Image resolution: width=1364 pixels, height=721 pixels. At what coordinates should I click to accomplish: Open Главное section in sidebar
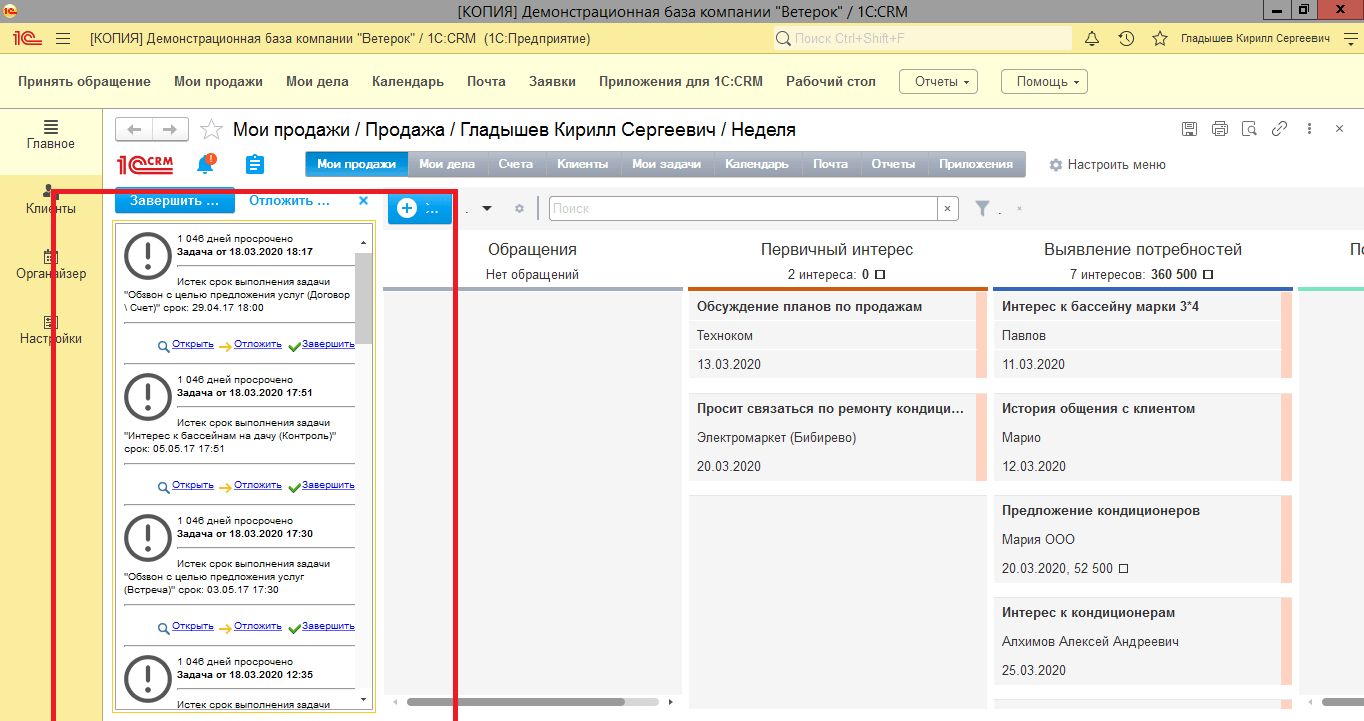51,134
